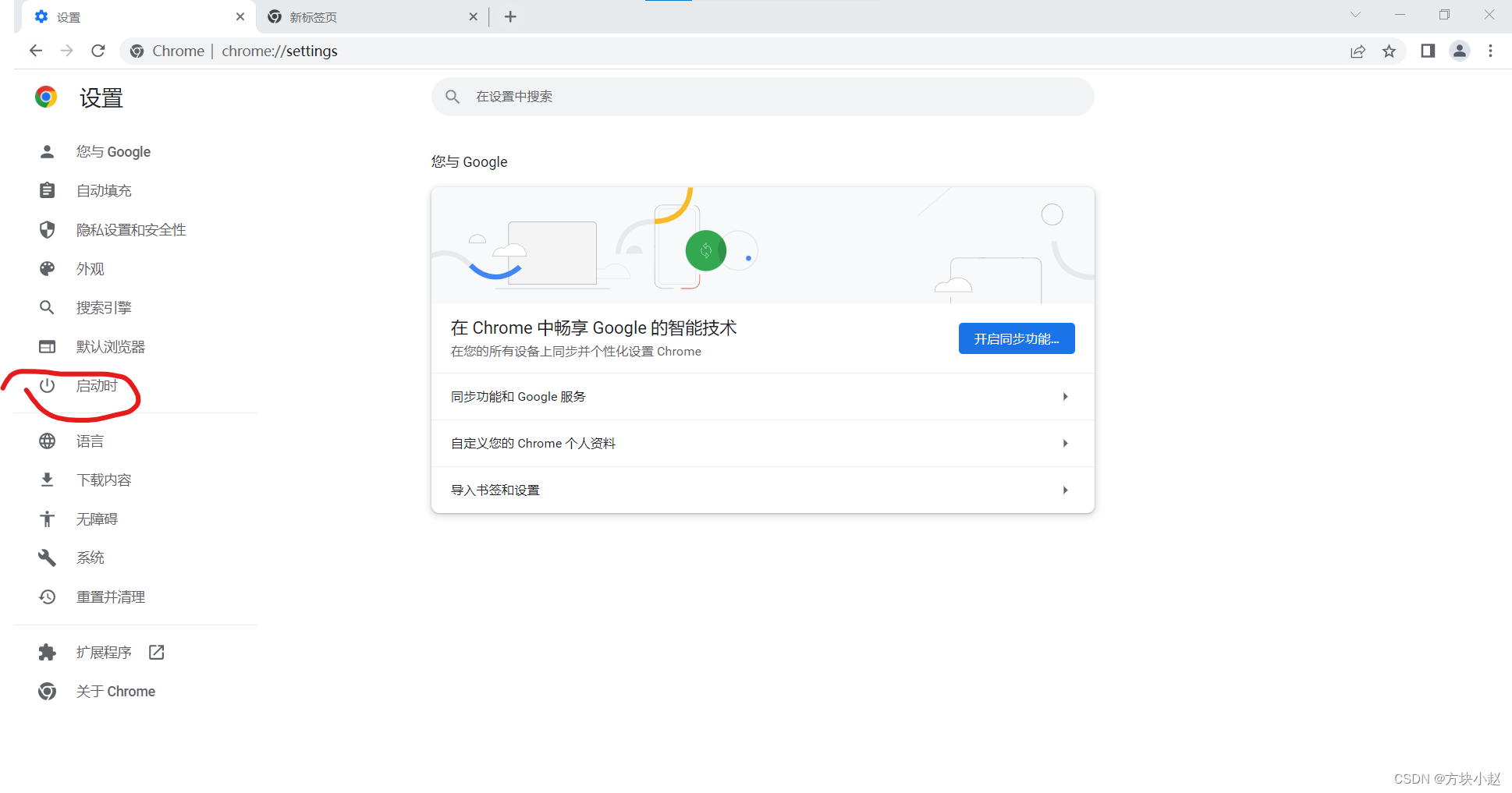
Task: Reload the settings page
Action: tap(98, 51)
